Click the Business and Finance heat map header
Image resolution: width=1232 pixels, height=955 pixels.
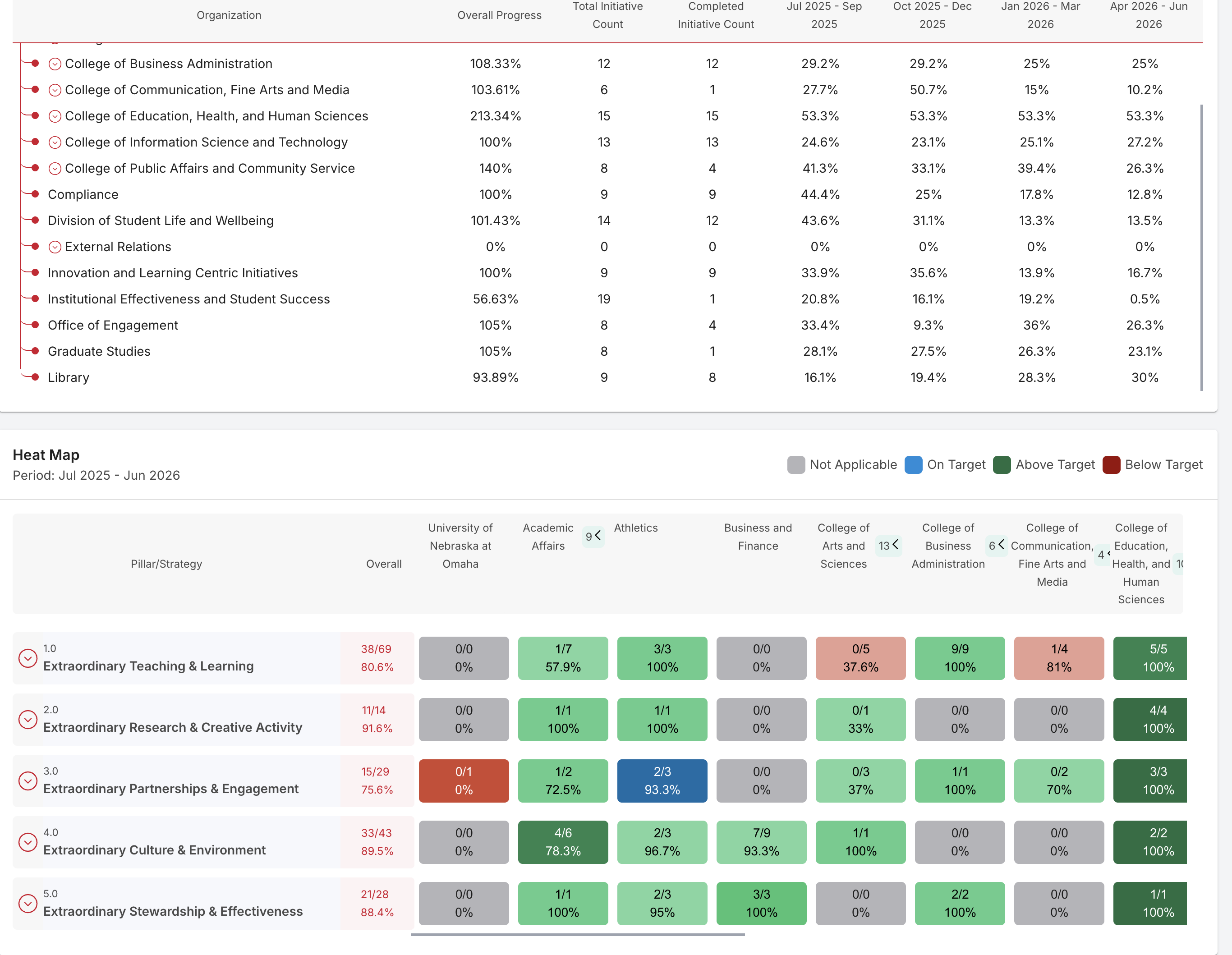(x=758, y=537)
